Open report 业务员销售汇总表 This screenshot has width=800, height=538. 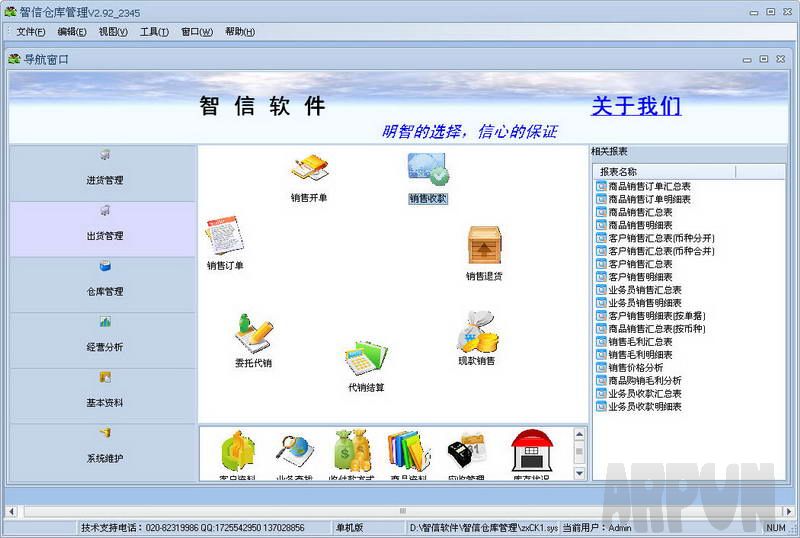coord(639,290)
